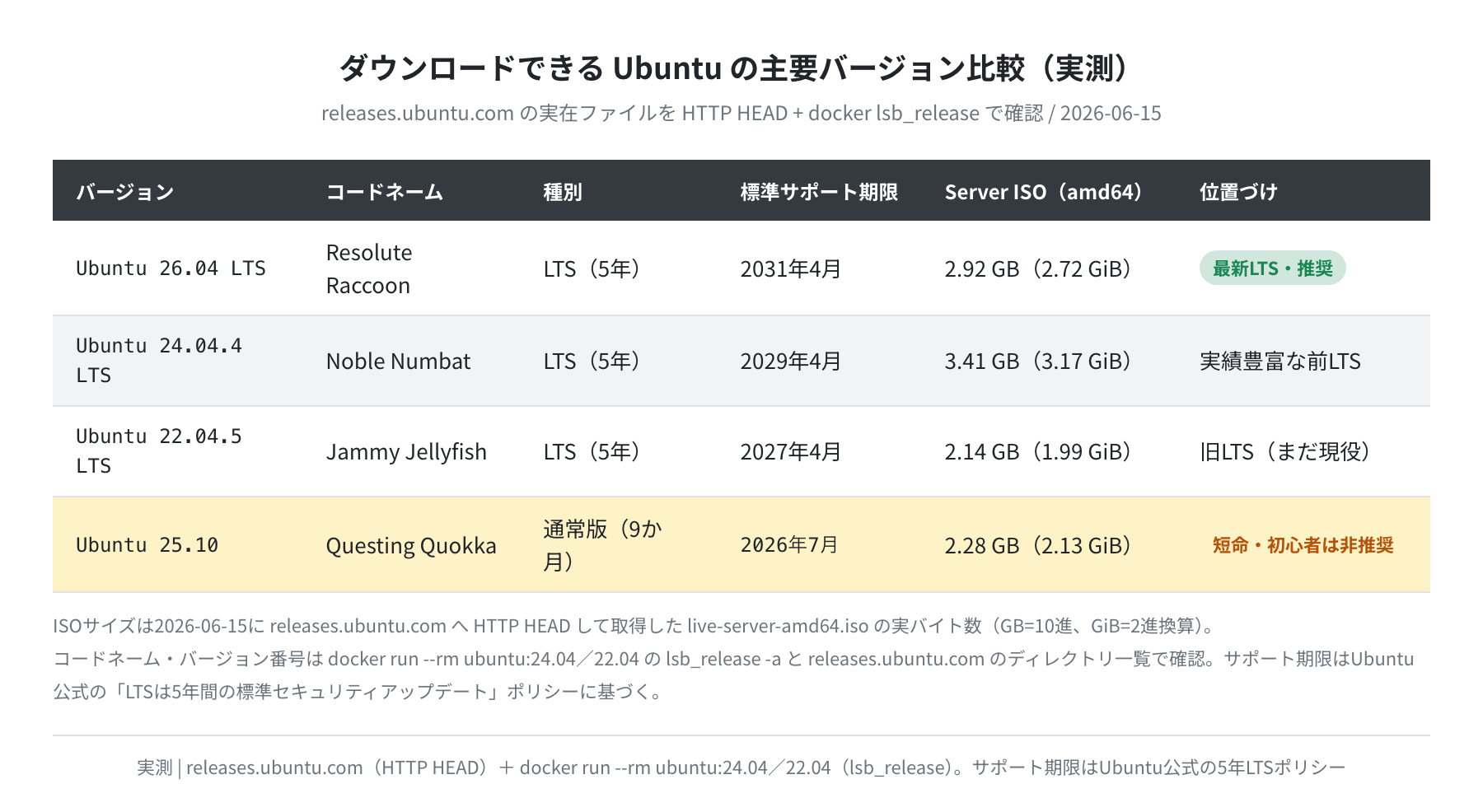The height and width of the screenshot is (812, 1483).
Task: Select the 短命・初心者は非推奨 orange label
Action: pos(1303,545)
